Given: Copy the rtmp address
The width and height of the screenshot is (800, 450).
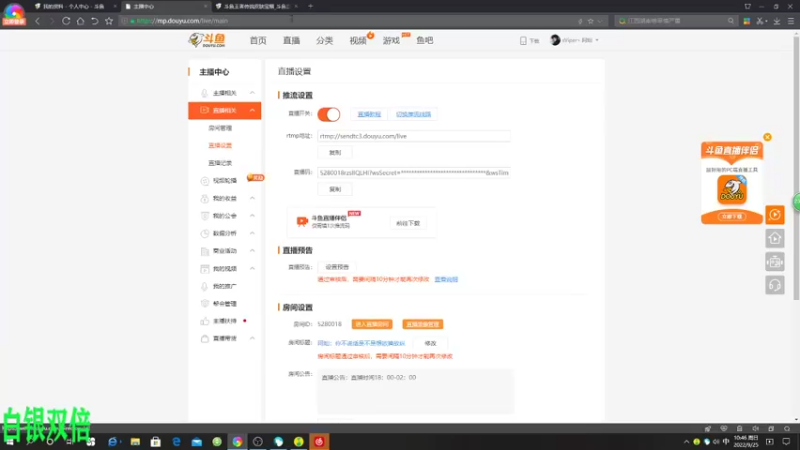Looking at the screenshot, I should click(335, 153).
